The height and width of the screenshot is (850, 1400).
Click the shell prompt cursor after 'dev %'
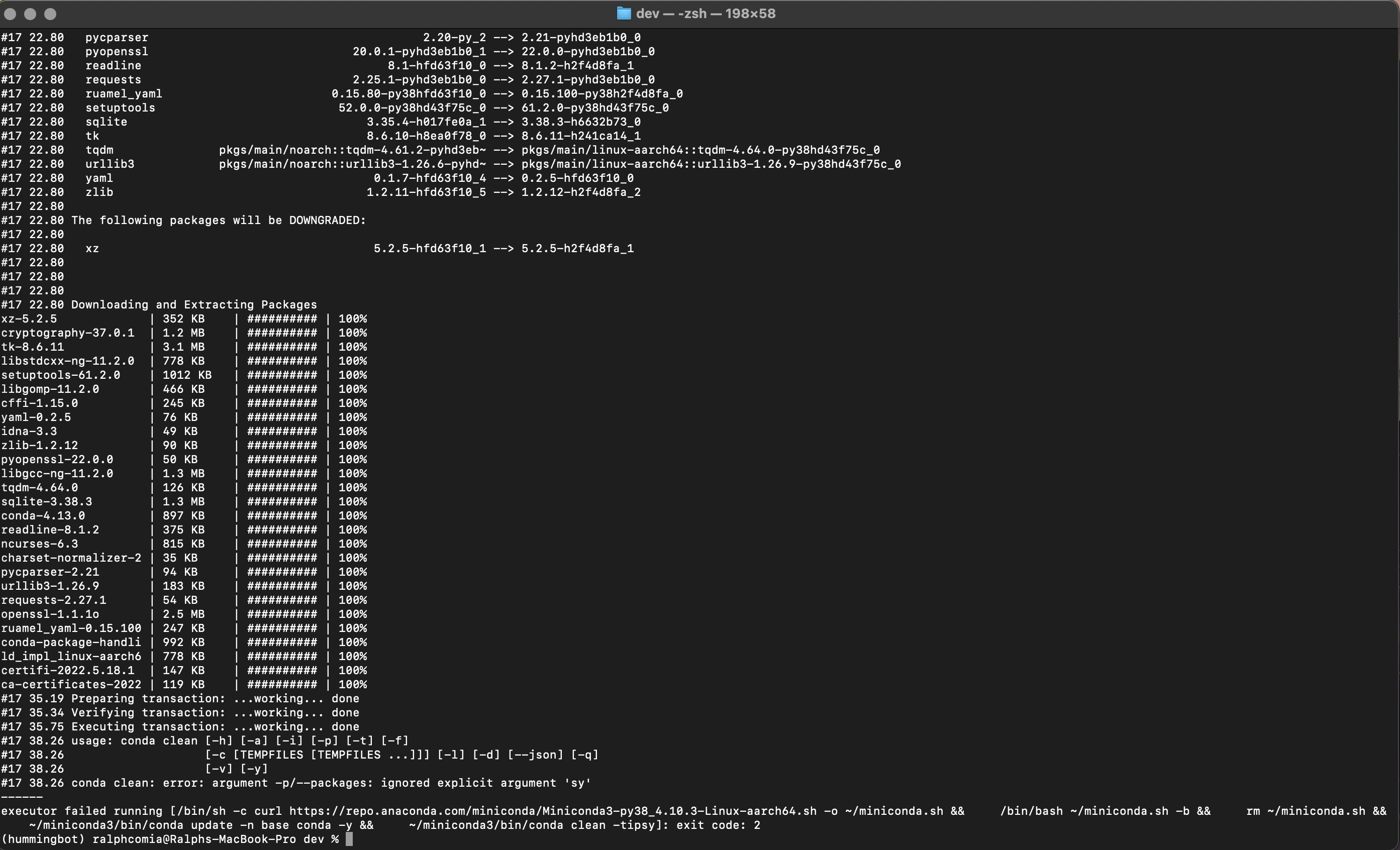(x=349, y=839)
